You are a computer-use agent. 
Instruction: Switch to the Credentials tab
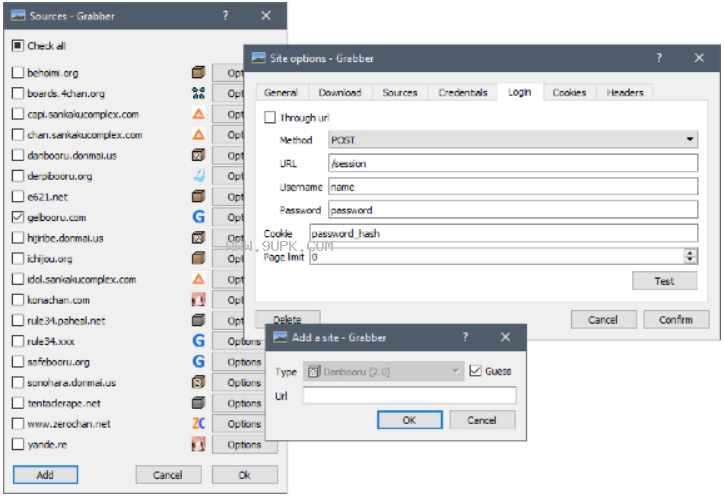coord(463,92)
